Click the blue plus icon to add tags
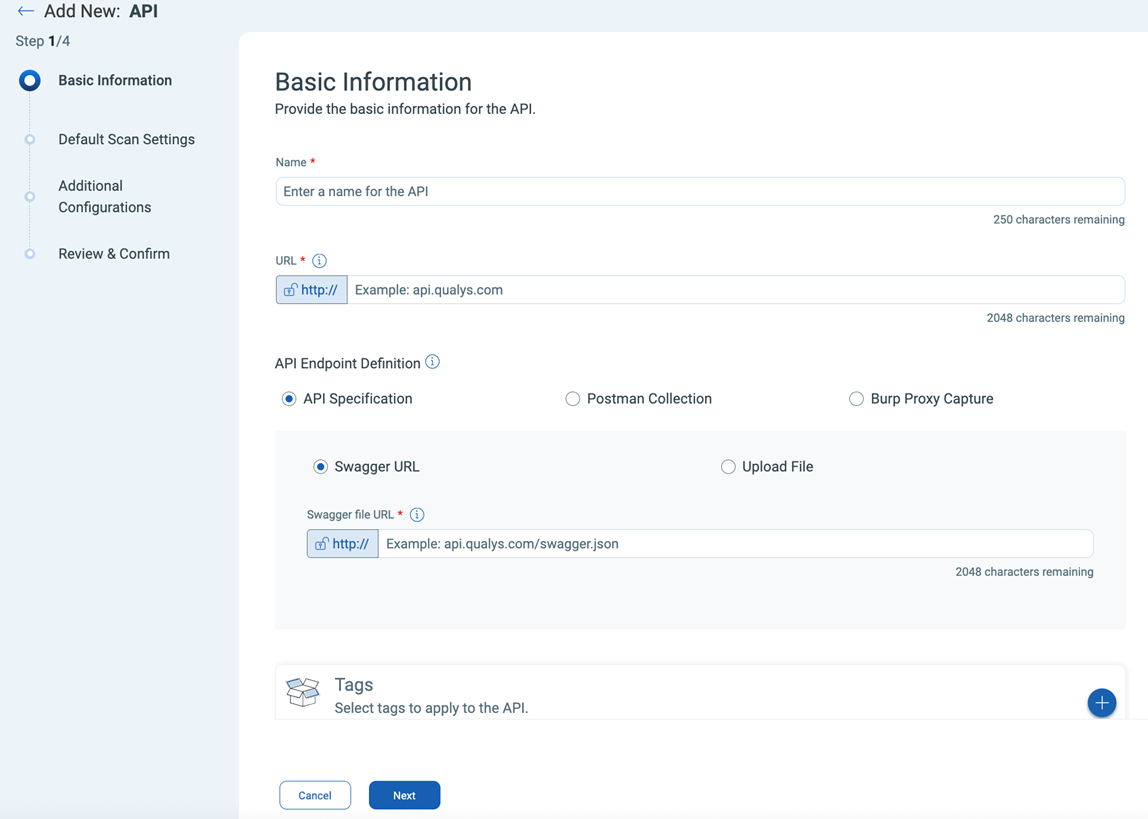The width and height of the screenshot is (1148, 819). pyautogui.click(x=1102, y=703)
